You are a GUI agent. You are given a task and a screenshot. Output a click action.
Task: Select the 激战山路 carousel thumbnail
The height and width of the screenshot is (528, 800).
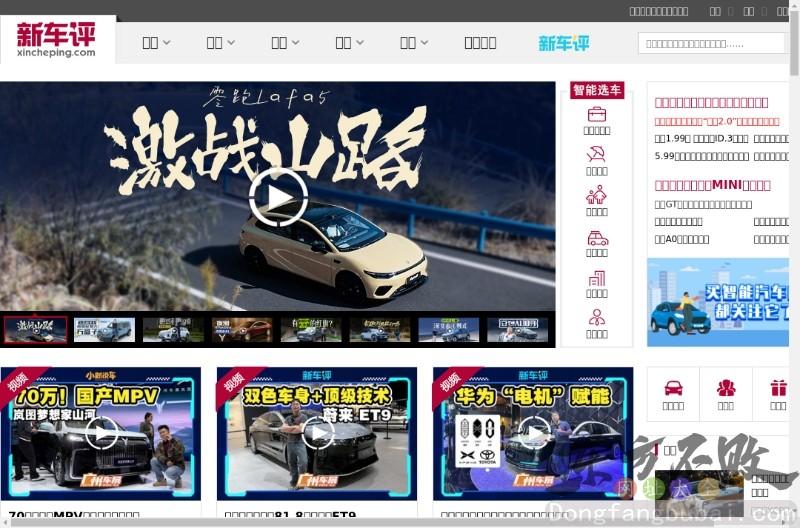[35, 330]
